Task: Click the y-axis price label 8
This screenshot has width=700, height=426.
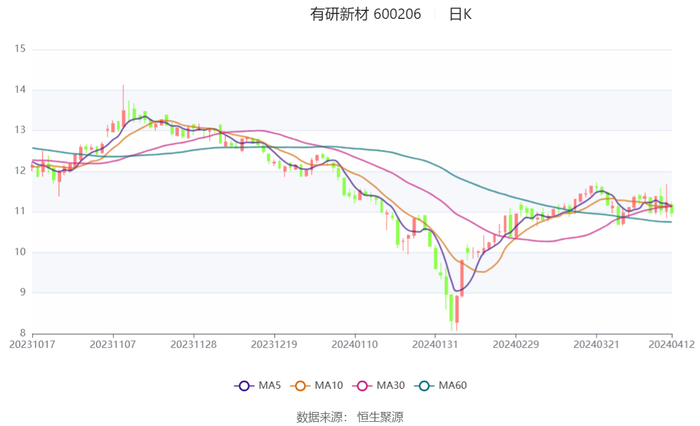Action: click(23, 333)
